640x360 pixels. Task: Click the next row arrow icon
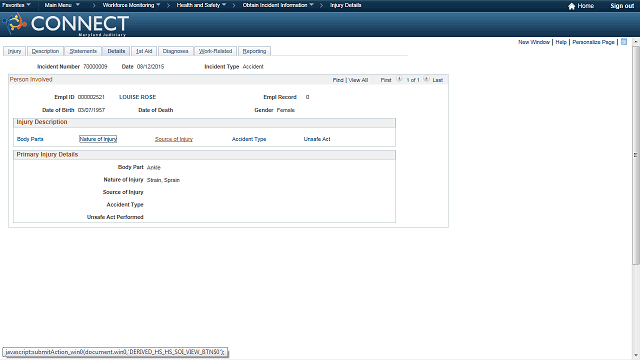click(x=426, y=79)
